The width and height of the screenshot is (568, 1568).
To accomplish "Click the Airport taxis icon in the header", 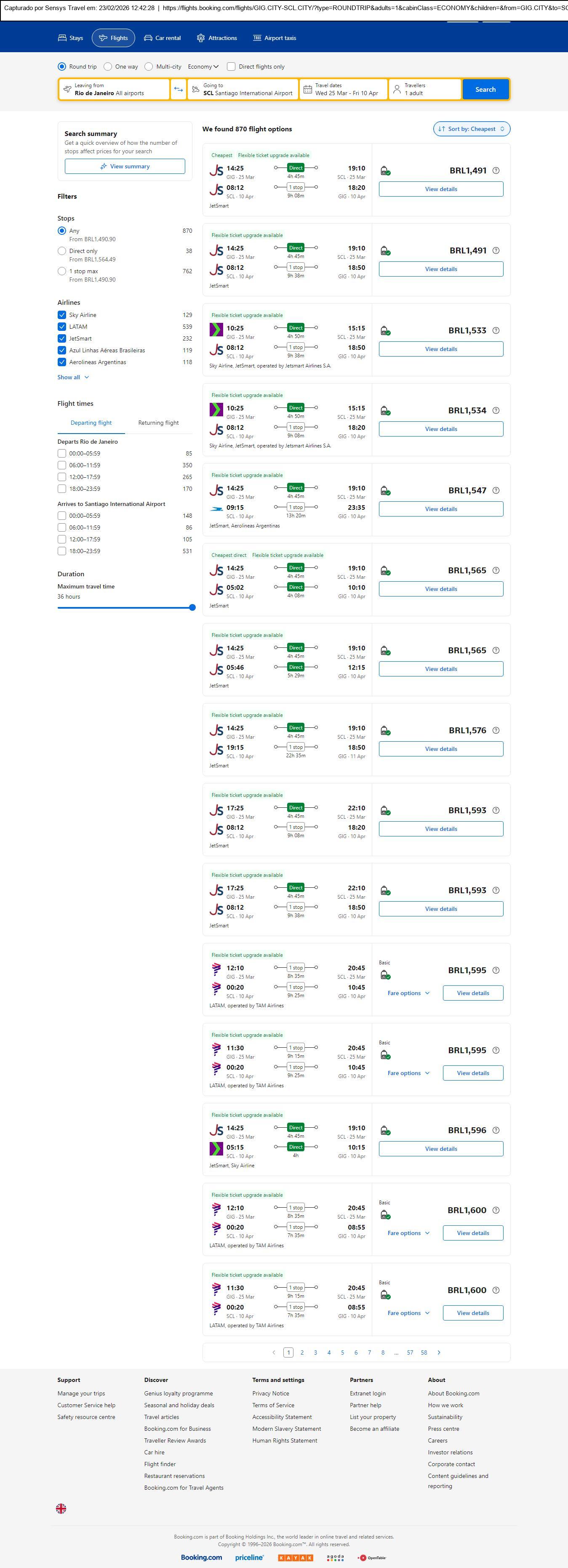I will click(x=257, y=38).
